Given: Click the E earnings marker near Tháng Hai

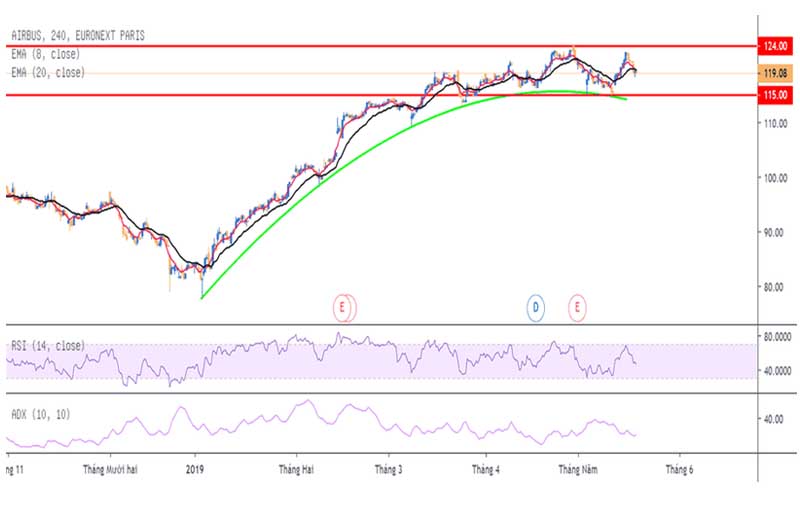Looking at the screenshot, I should [344, 308].
